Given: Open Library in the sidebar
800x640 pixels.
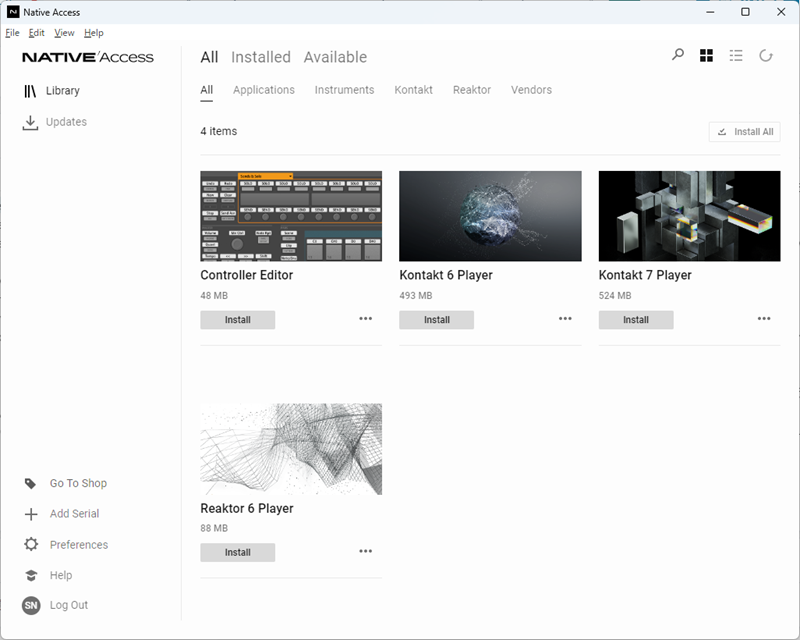Looking at the screenshot, I should pyautogui.click(x=63, y=91).
